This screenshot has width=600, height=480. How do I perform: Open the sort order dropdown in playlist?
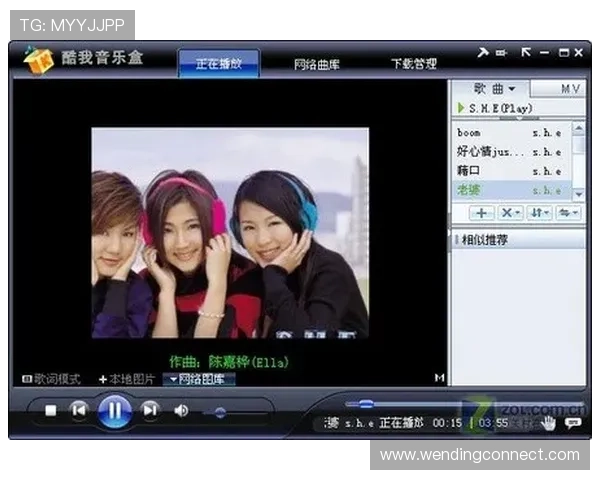pyautogui.click(x=539, y=213)
